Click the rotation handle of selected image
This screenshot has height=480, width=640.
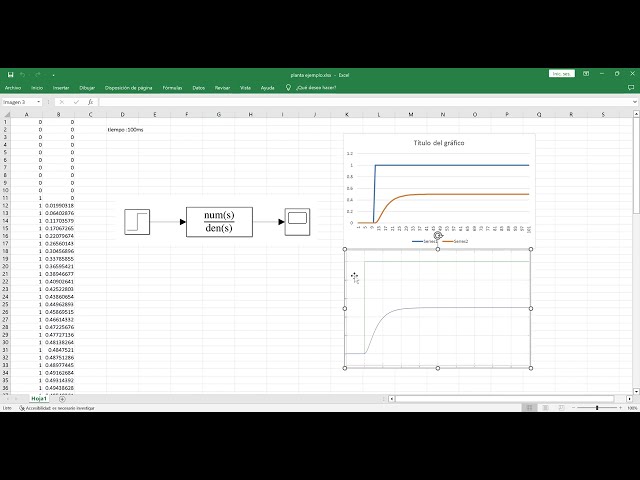pyautogui.click(x=438, y=236)
